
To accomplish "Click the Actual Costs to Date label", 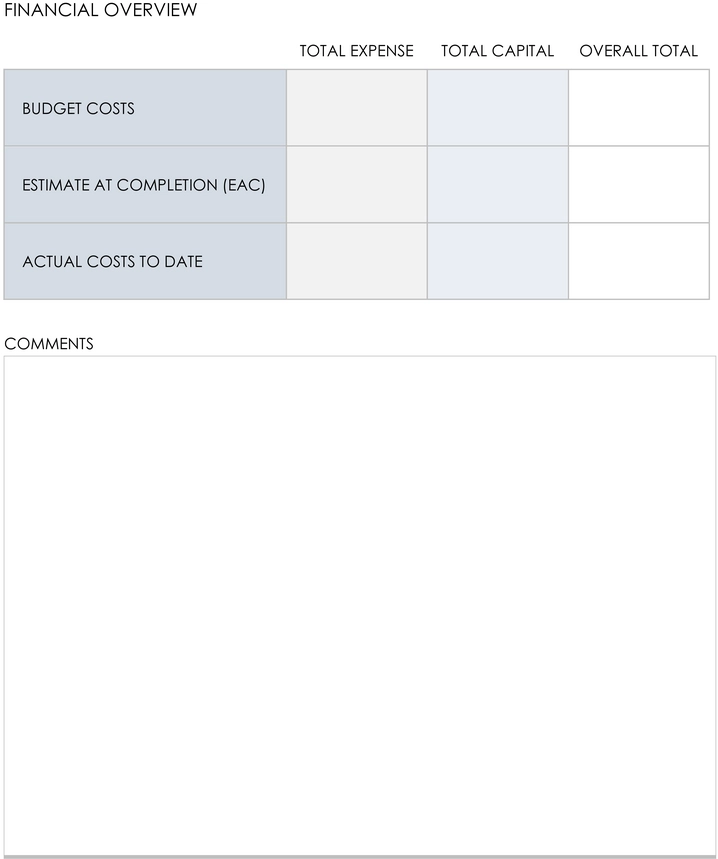I will click(112, 262).
